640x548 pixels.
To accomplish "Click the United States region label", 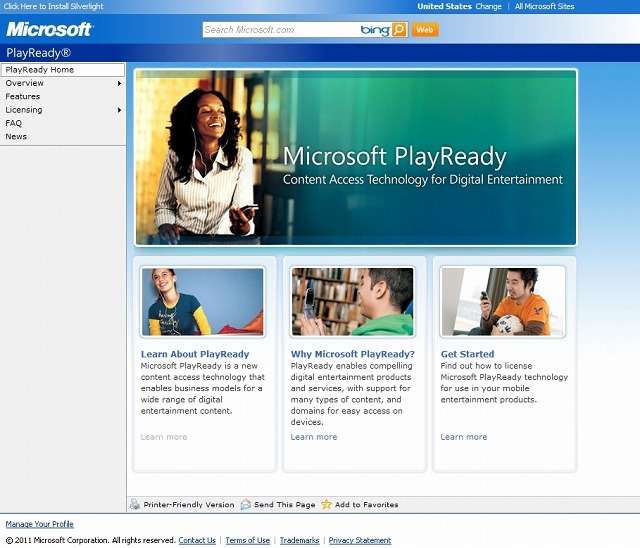I will pyautogui.click(x=444, y=6).
